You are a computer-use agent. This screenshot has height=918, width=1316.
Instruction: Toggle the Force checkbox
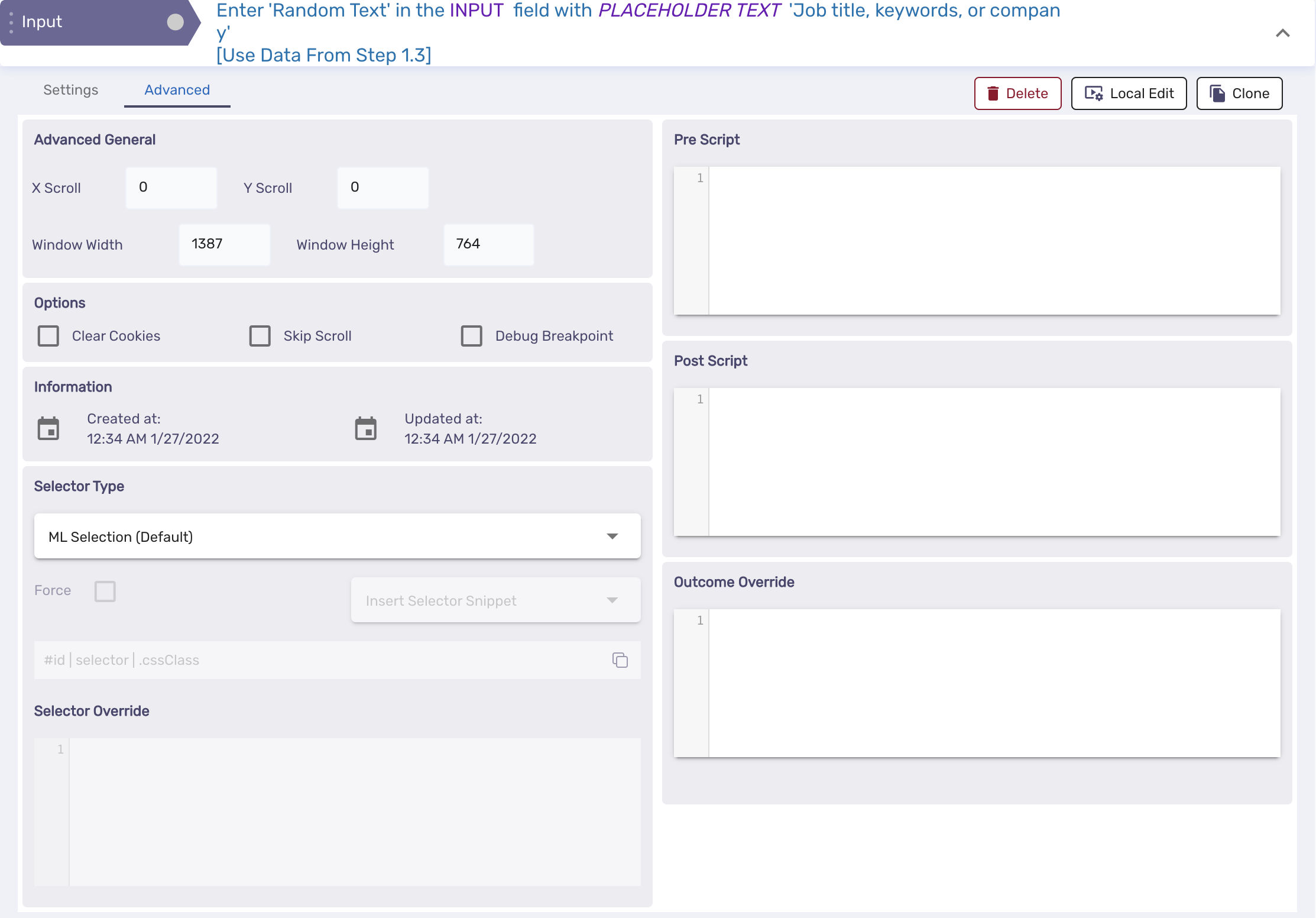coord(105,591)
